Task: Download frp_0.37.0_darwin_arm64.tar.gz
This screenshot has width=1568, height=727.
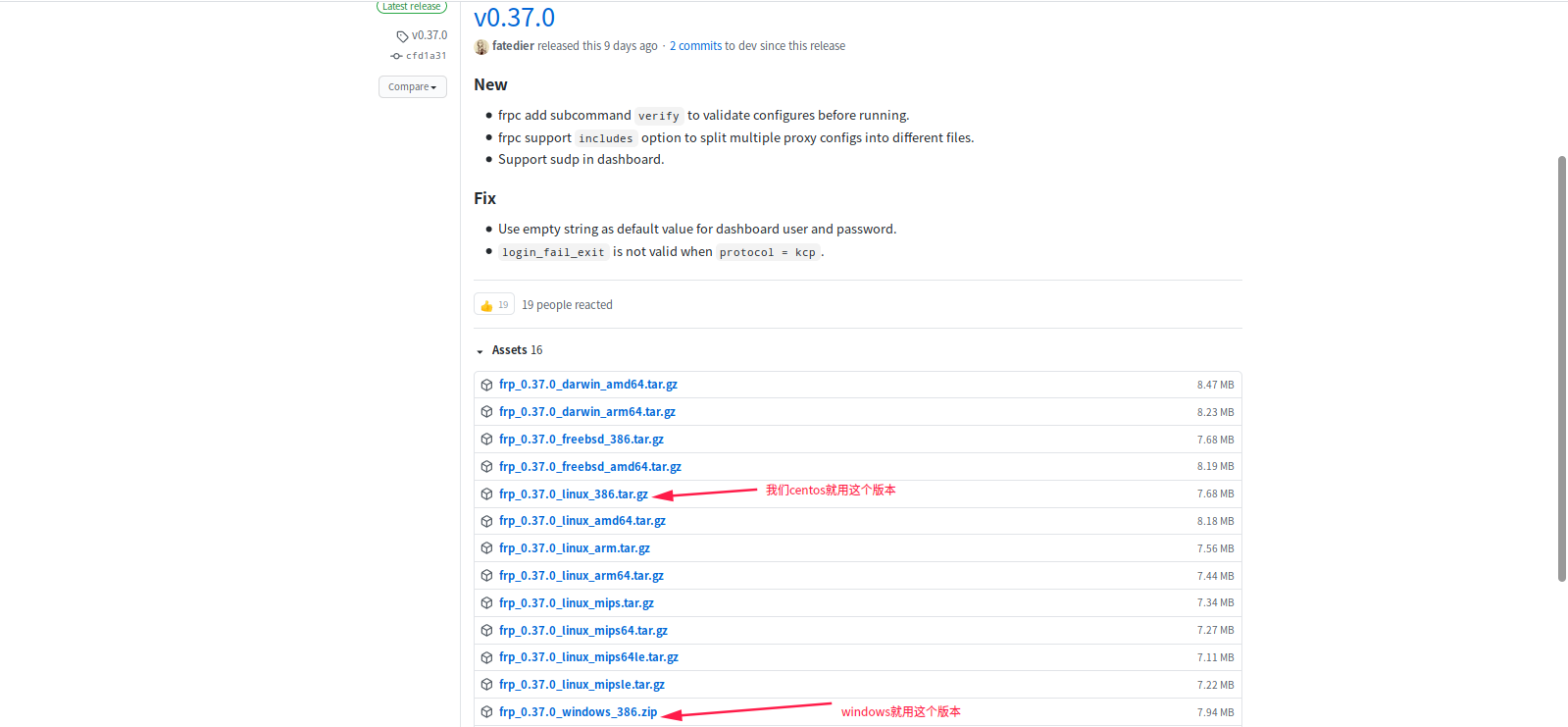Action: [x=586, y=412]
